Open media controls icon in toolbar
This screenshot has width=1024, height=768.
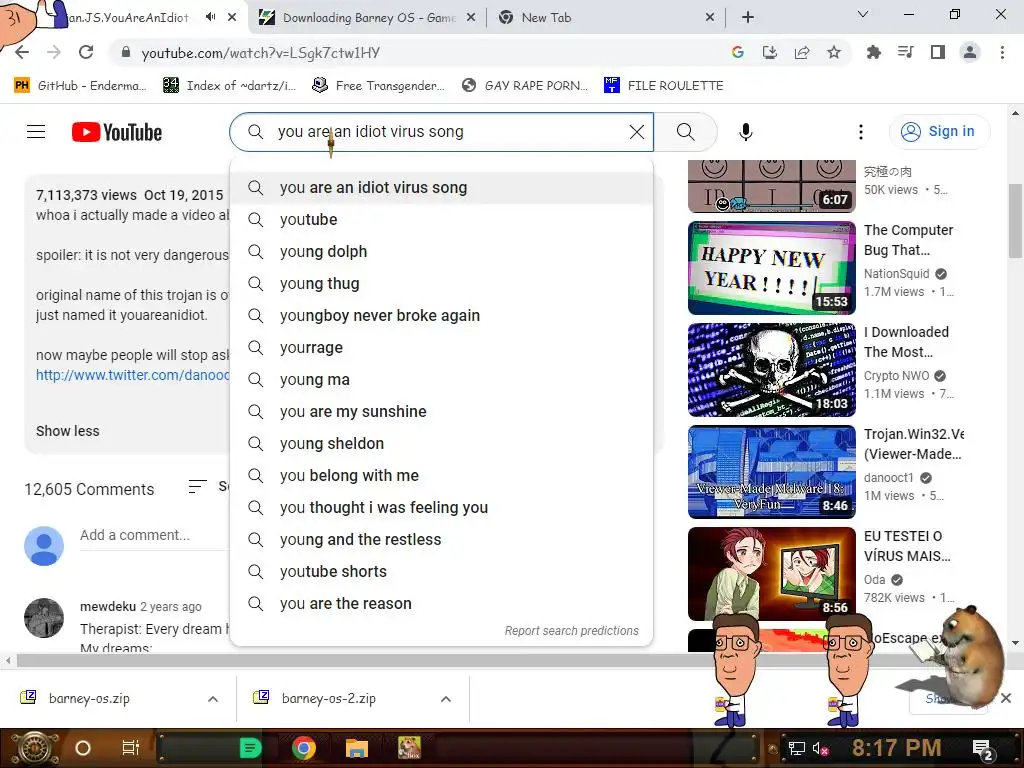click(x=905, y=52)
